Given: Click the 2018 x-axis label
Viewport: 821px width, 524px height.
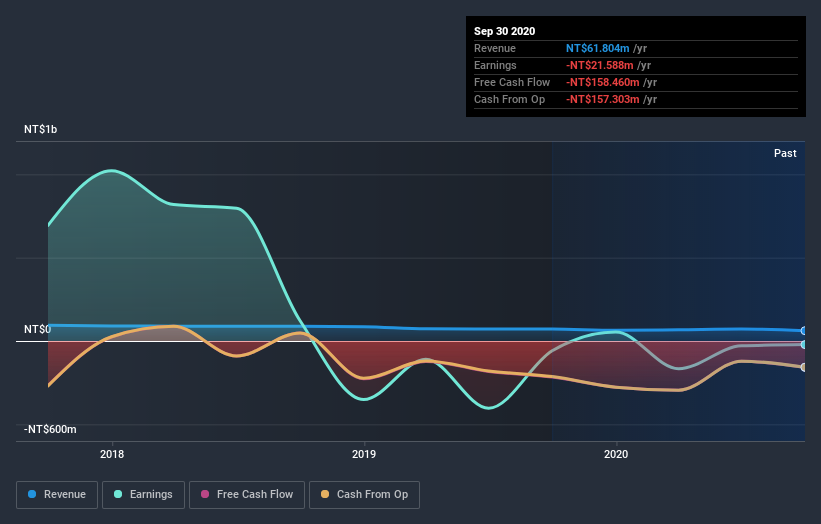Looking at the screenshot, I should pyautogui.click(x=112, y=454).
